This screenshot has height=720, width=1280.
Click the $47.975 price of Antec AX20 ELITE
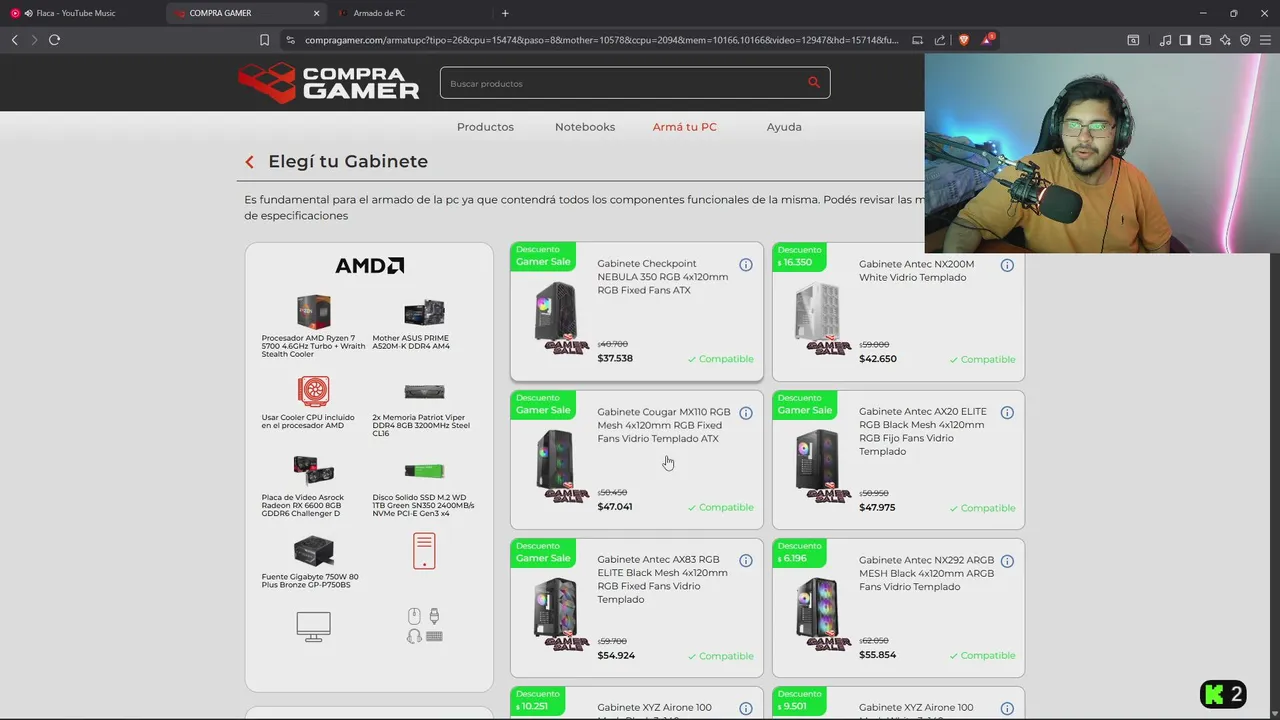click(877, 507)
